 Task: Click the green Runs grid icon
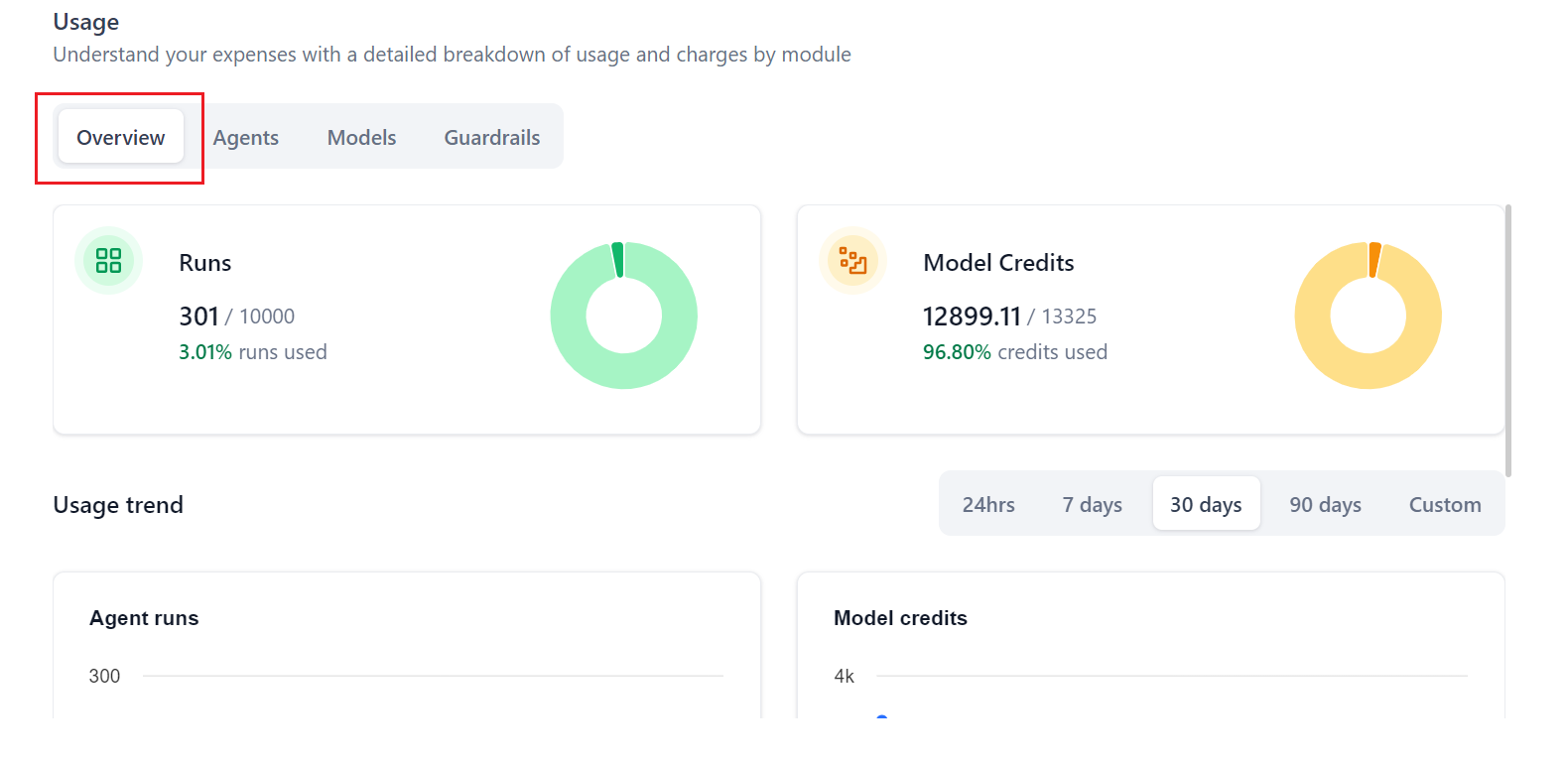tap(108, 261)
